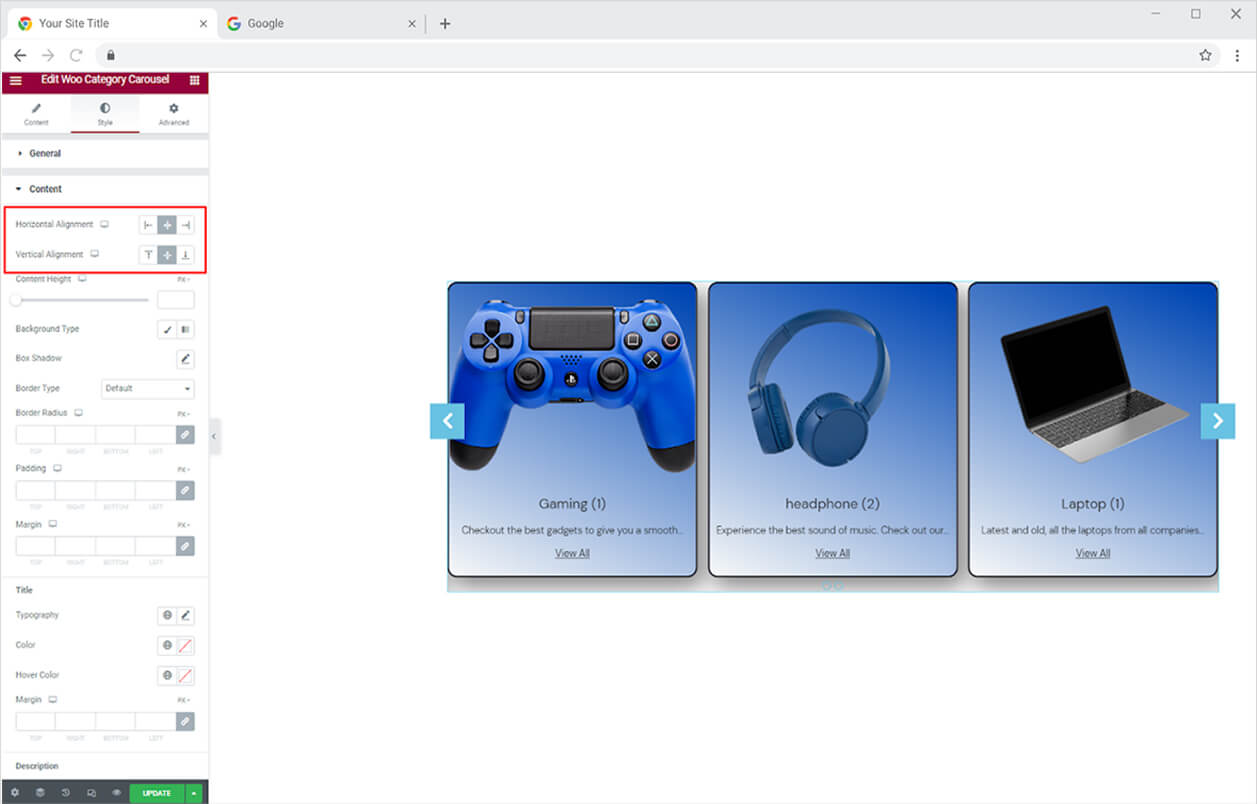Set Horizontal Alignment to left
1257x804 pixels.
tap(148, 225)
